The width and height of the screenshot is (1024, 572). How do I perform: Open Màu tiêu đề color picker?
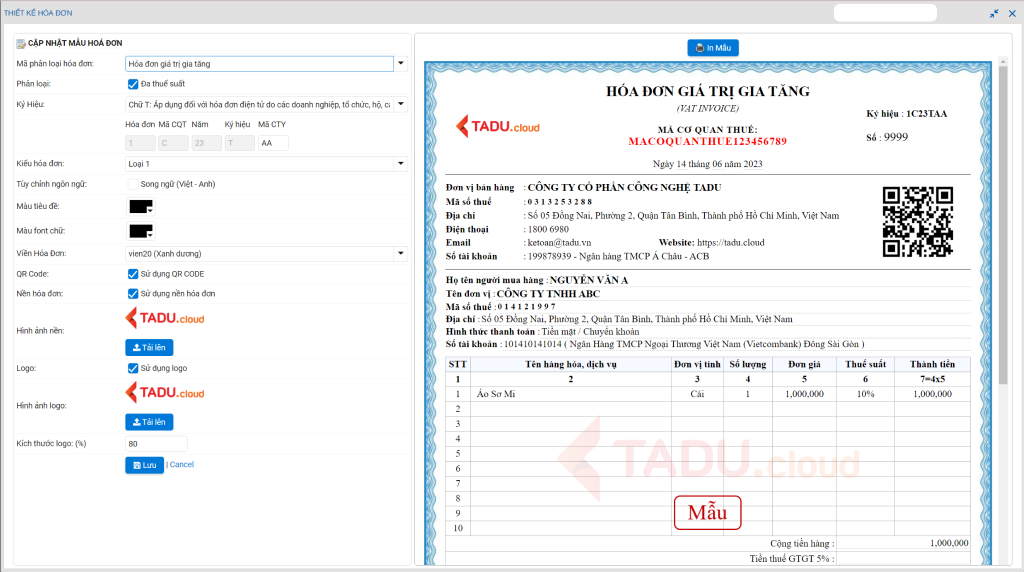coord(141,207)
